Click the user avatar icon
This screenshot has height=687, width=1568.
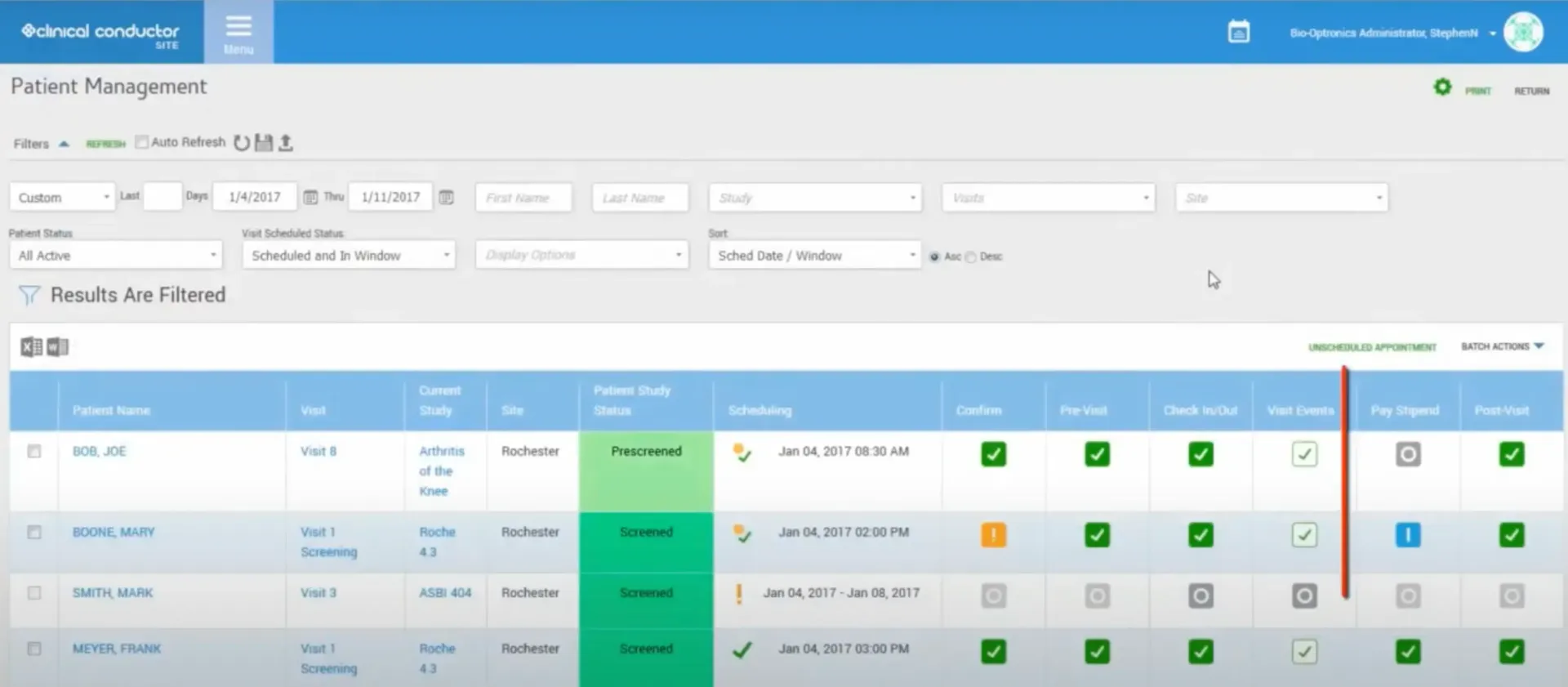coord(1523,32)
